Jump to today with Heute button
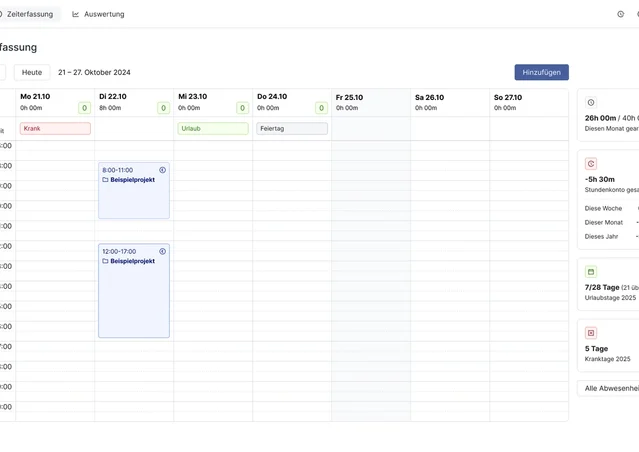This screenshot has height=452, width=639. point(32,73)
